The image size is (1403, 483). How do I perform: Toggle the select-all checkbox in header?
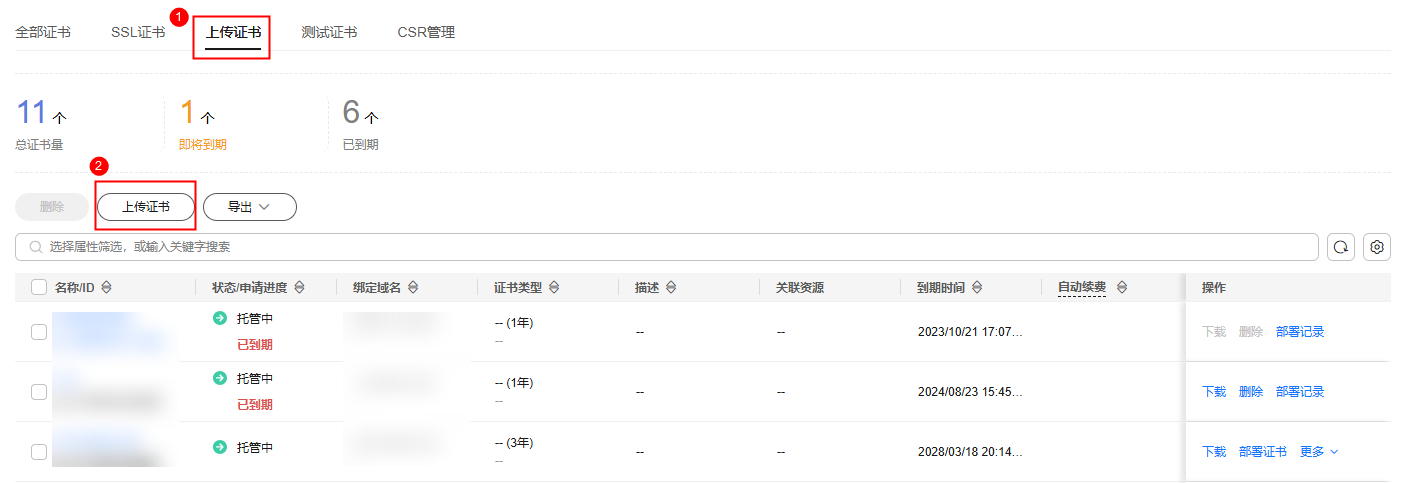[x=39, y=287]
